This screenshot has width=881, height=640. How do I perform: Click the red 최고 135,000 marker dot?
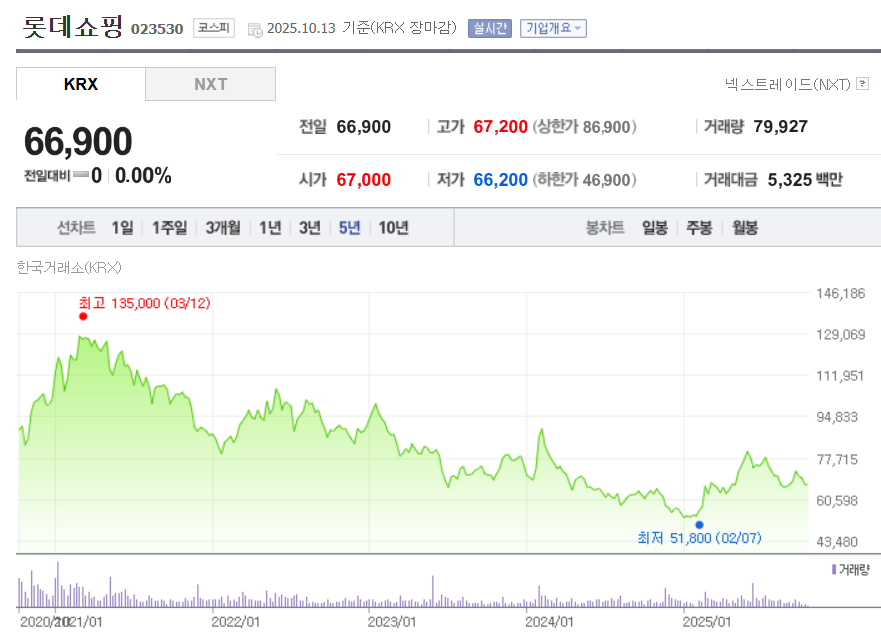tap(83, 316)
